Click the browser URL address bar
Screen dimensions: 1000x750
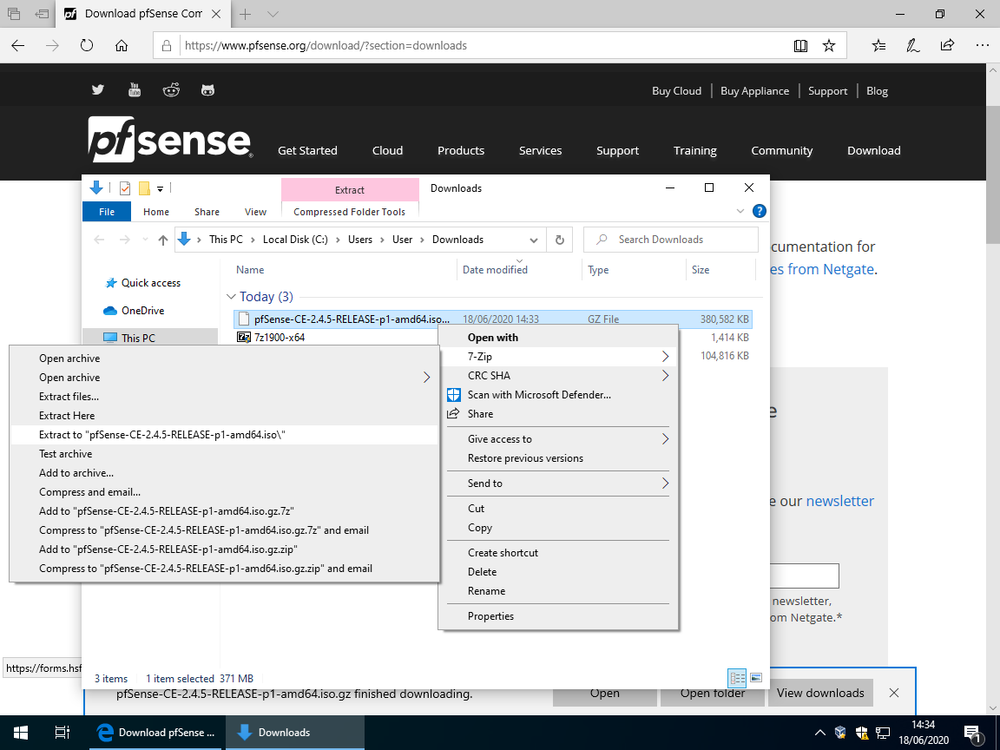(x=472, y=45)
